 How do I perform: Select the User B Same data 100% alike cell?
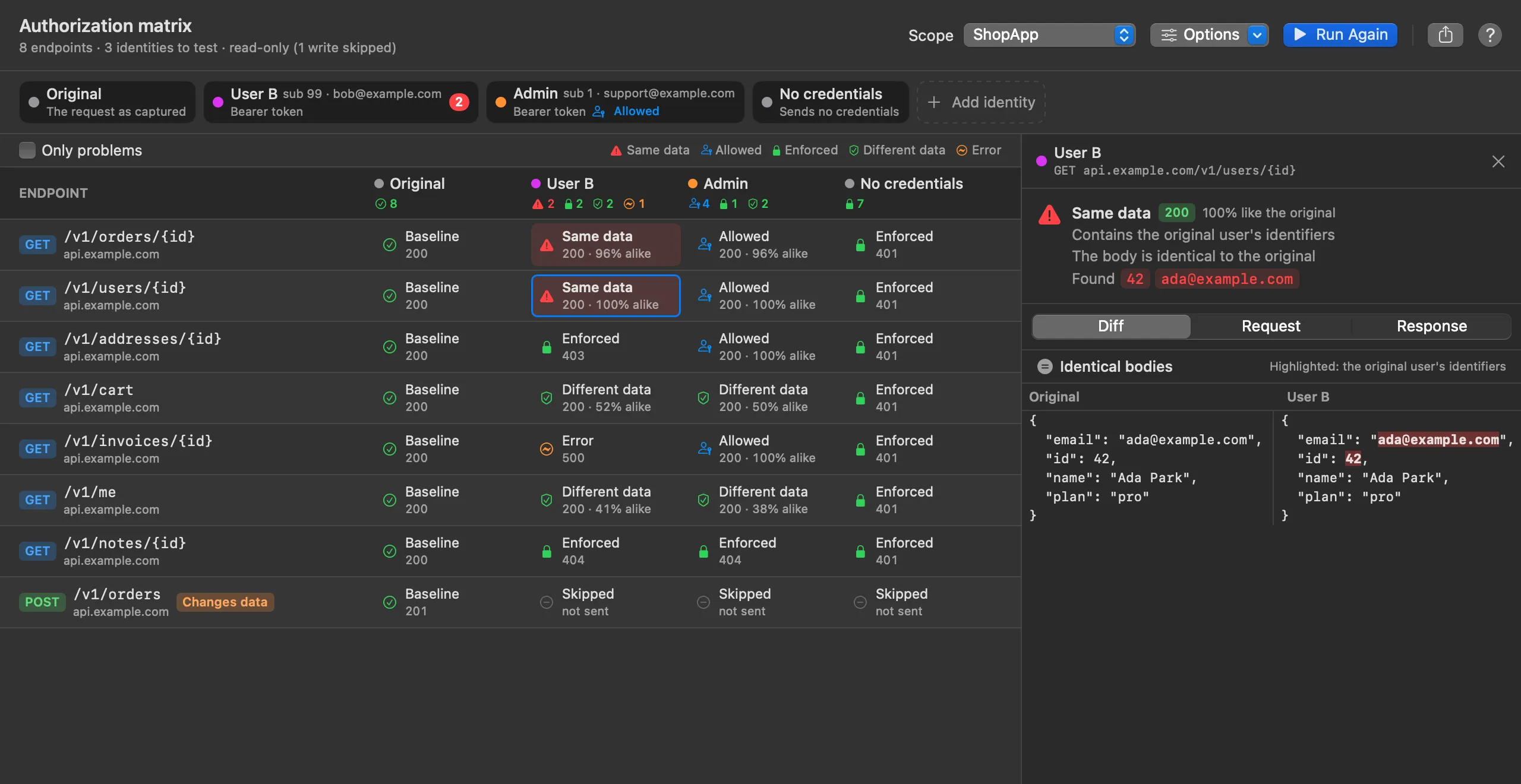point(605,296)
